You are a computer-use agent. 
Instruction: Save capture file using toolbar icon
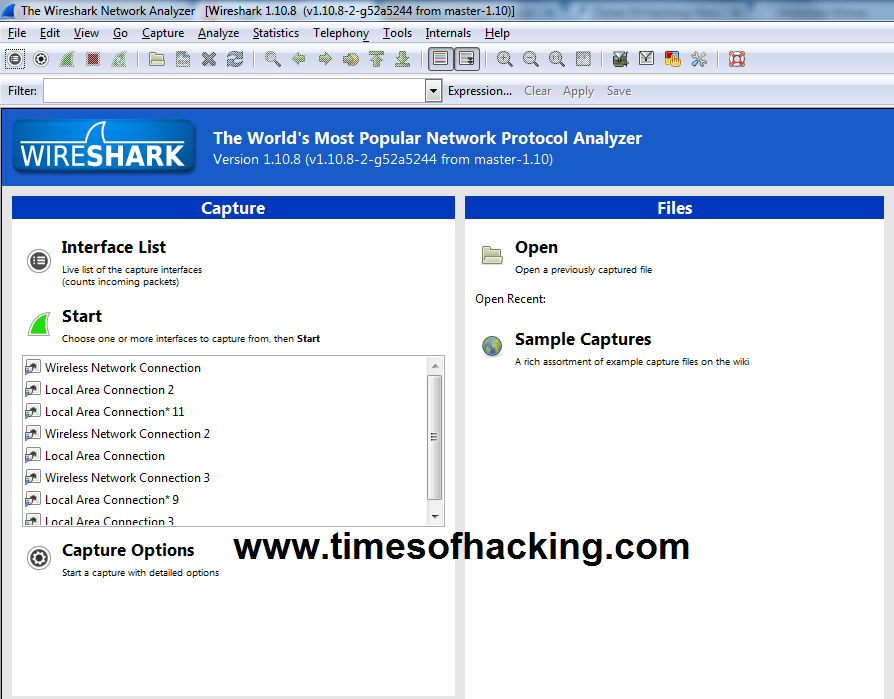(183, 59)
